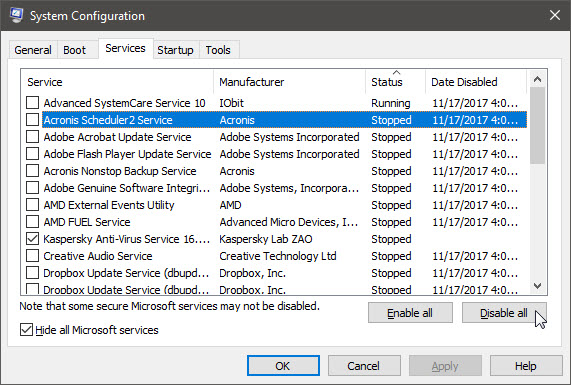Enable Acronis Nonstop Backup Service checkbox

click(32, 170)
